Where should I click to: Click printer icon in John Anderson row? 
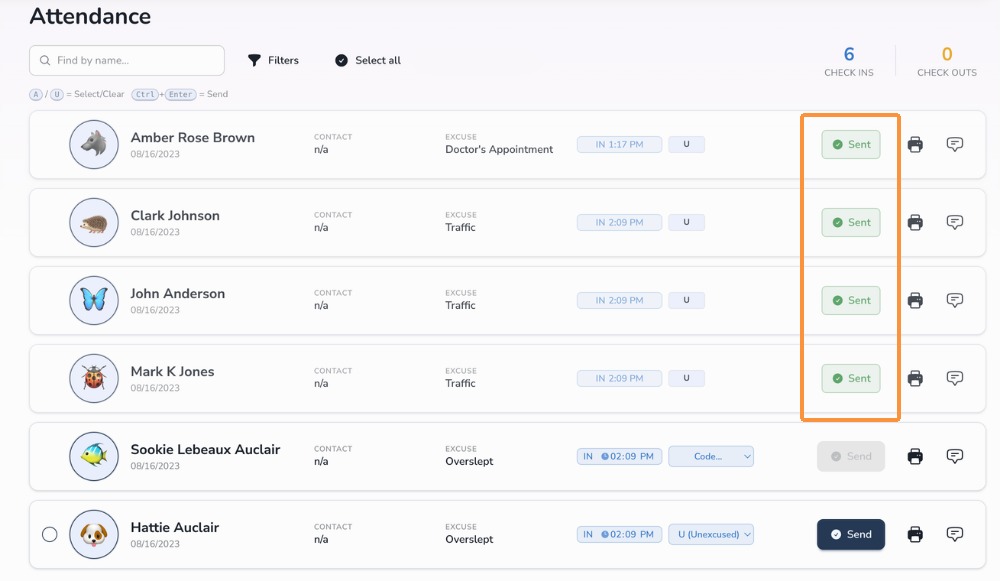click(x=915, y=300)
